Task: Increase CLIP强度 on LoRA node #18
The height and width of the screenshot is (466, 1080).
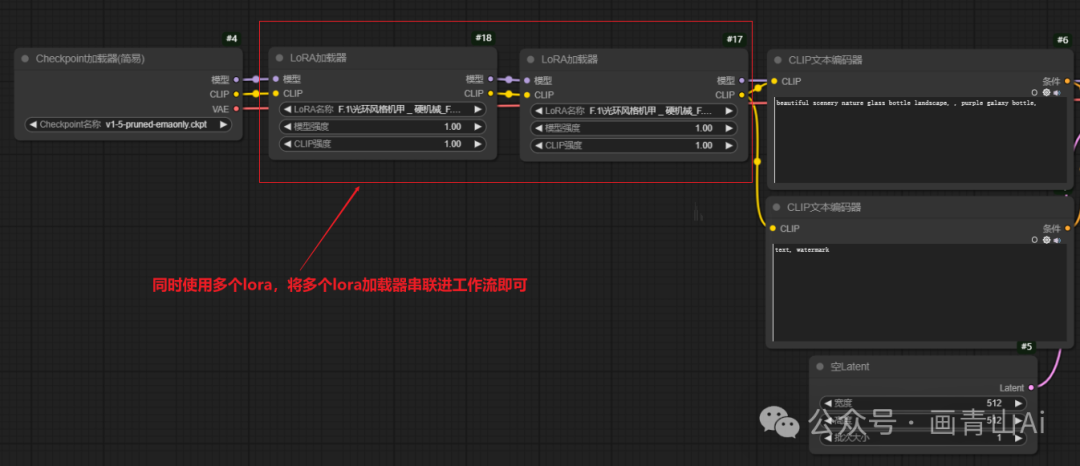Action: [x=477, y=144]
